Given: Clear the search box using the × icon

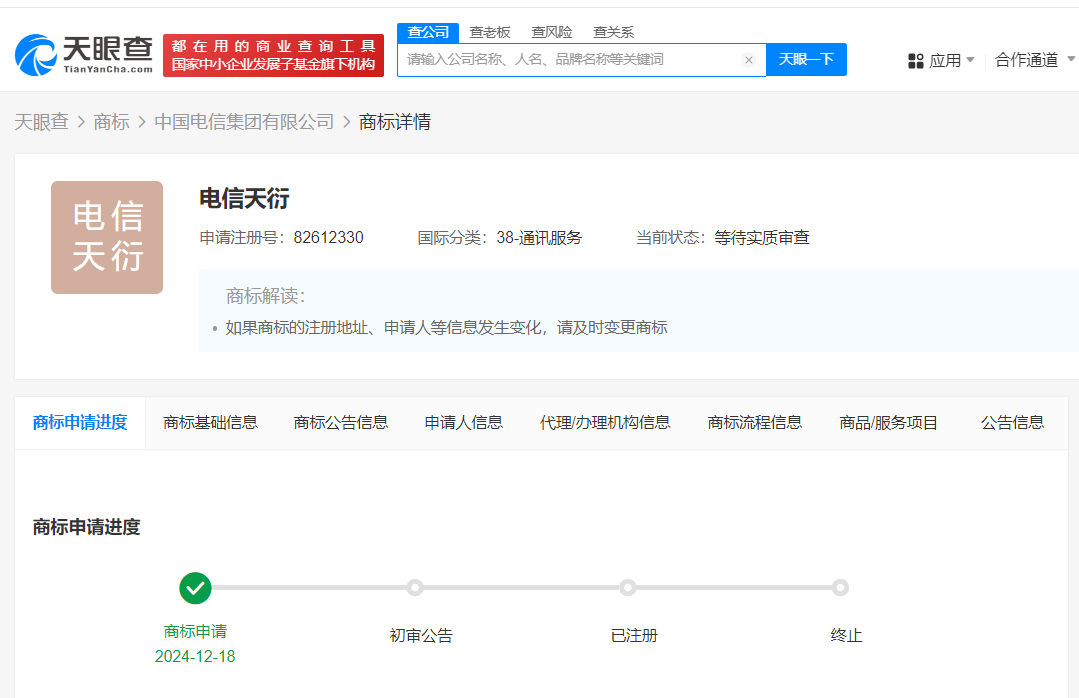Looking at the screenshot, I should pos(749,60).
